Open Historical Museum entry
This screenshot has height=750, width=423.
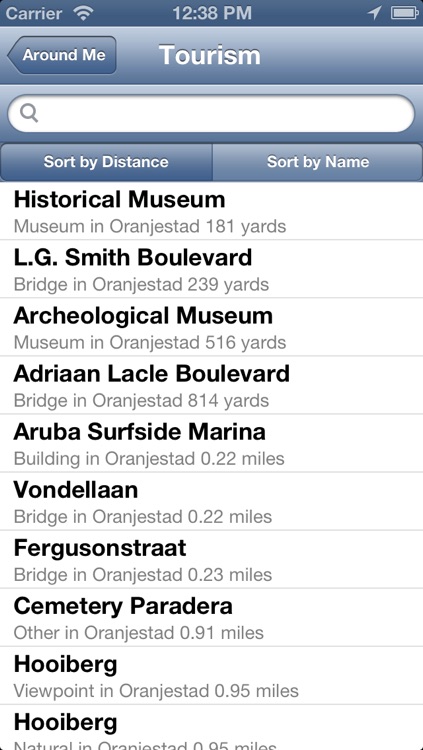pos(212,211)
